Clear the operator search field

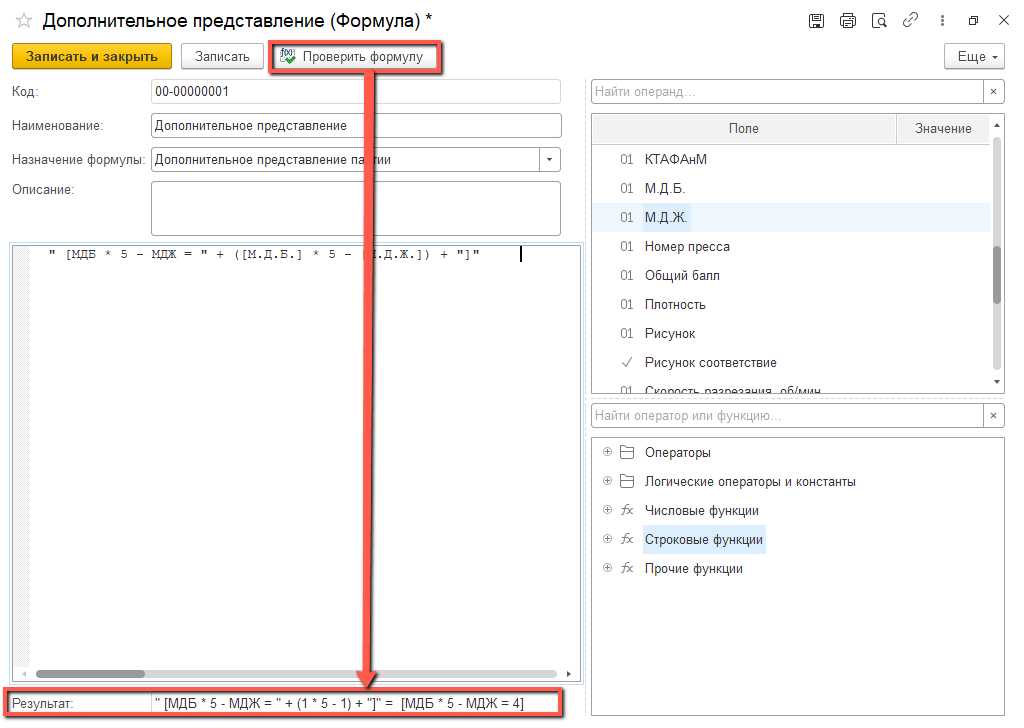993,416
